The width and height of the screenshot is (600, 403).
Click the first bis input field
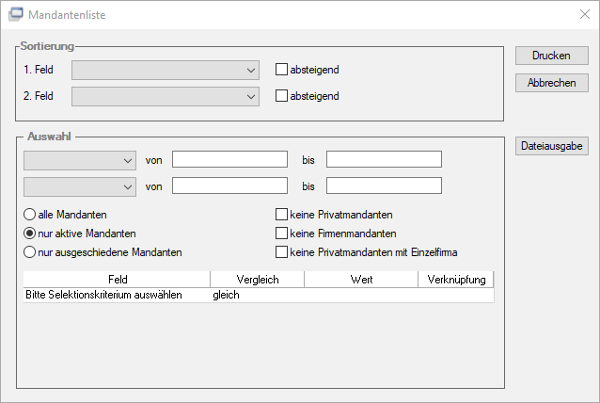coord(384,160)
